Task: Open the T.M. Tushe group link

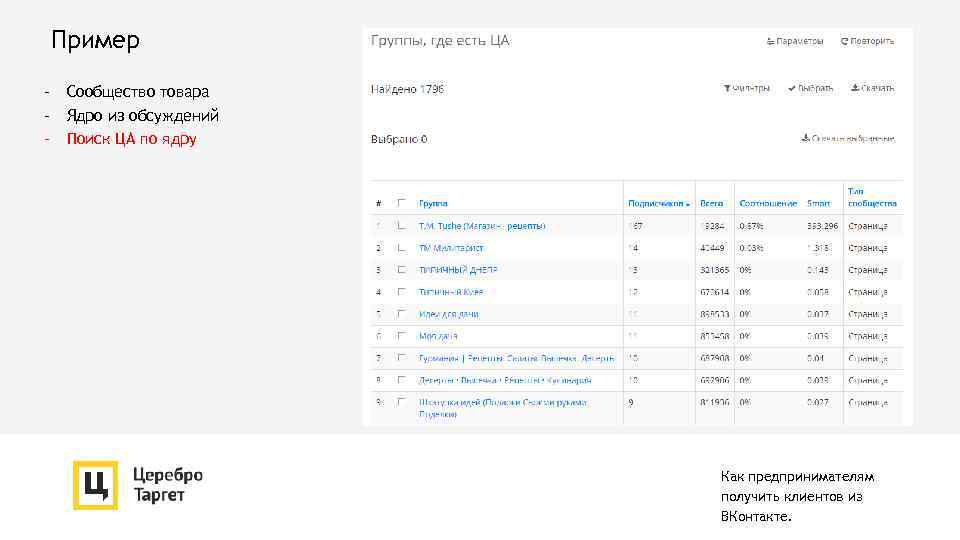Action: [482, 226]
